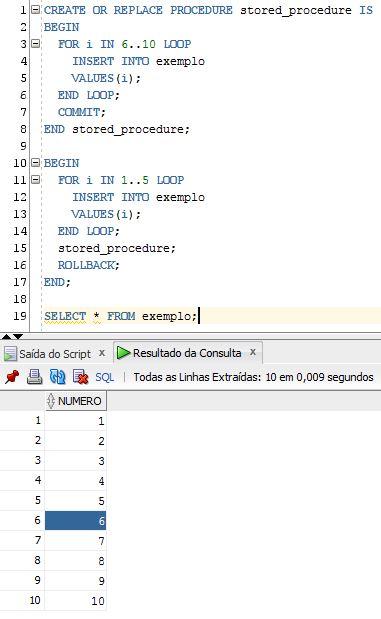Collapse the FOR loop at line 11
Image resolution: width=381 pixels, height=619 pixels.
click(36, 180)
